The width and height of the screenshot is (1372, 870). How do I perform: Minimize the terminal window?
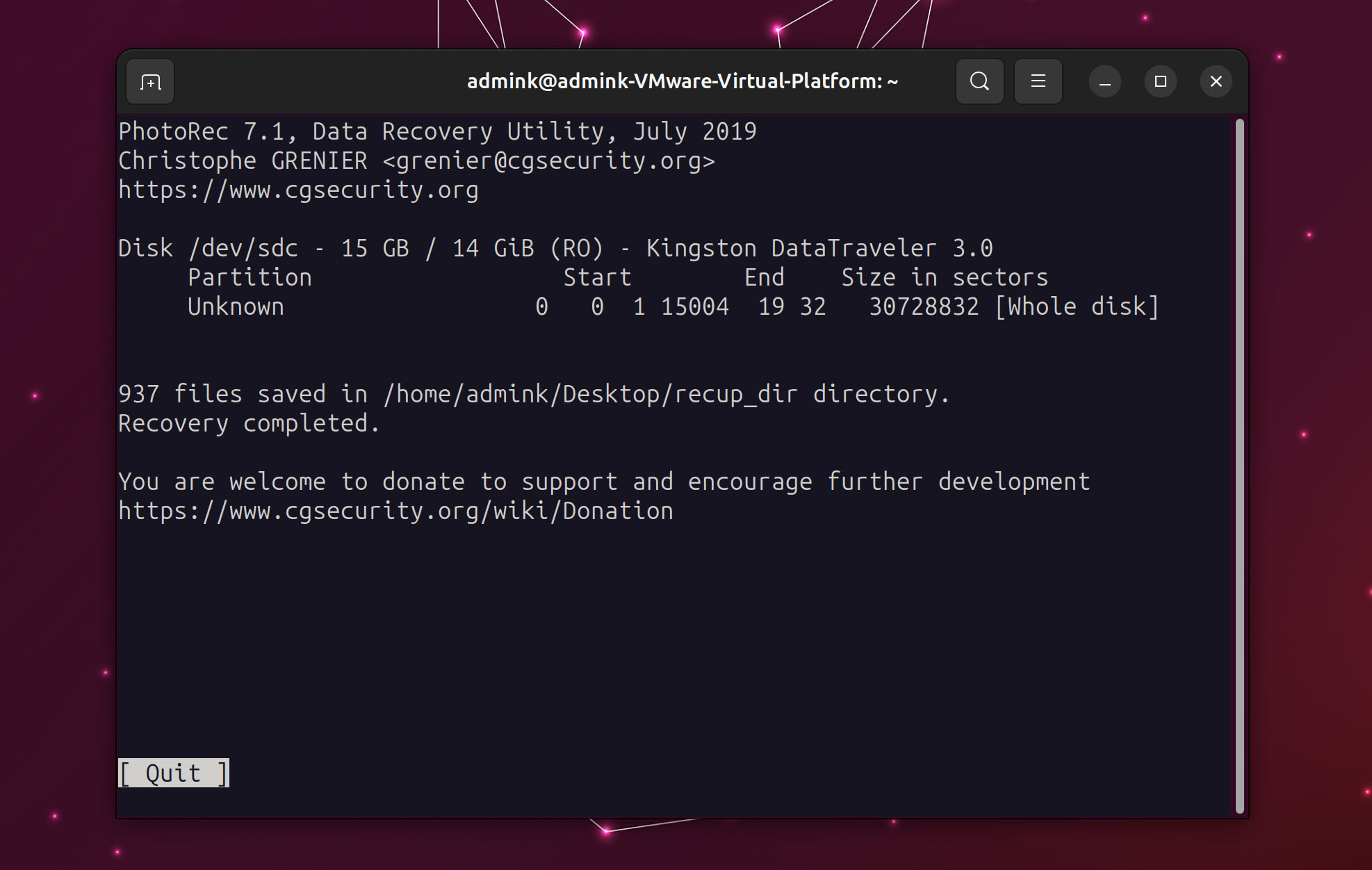point(1104,82)
